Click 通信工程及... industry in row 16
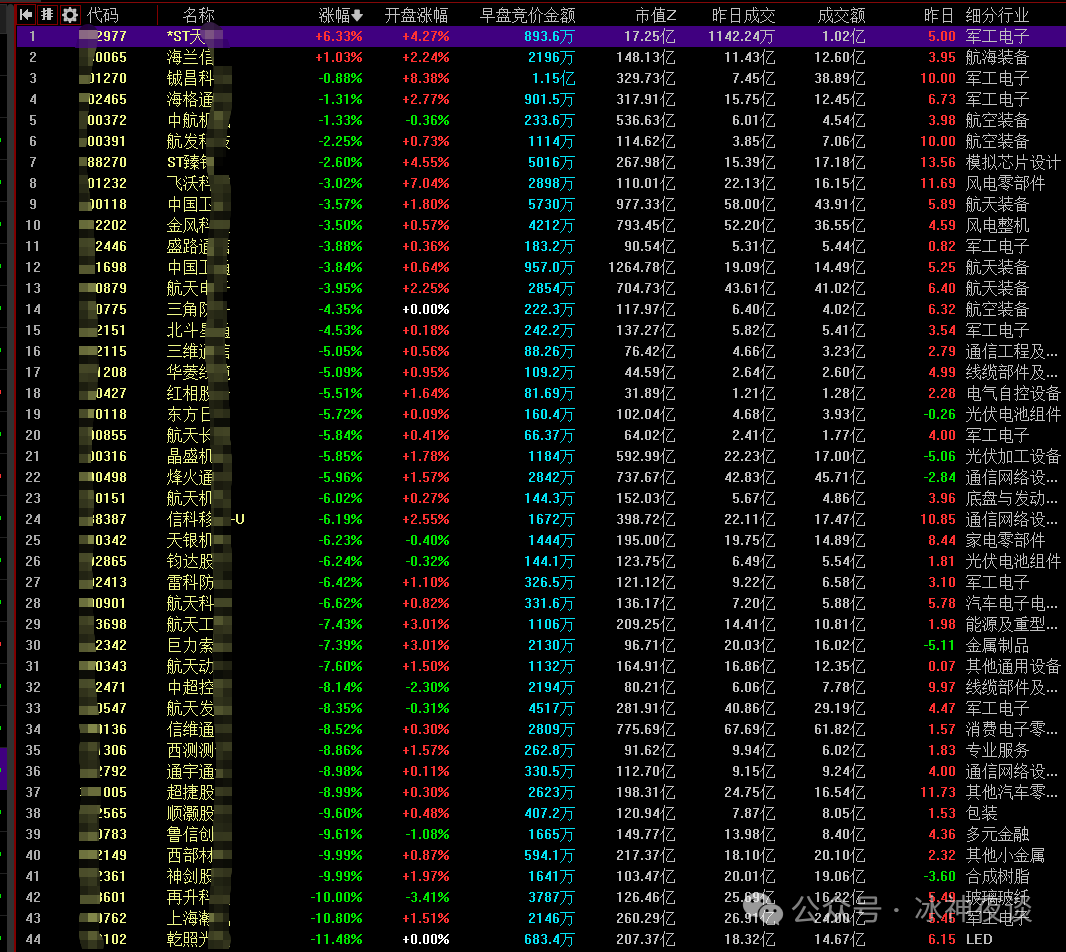 1012,351
